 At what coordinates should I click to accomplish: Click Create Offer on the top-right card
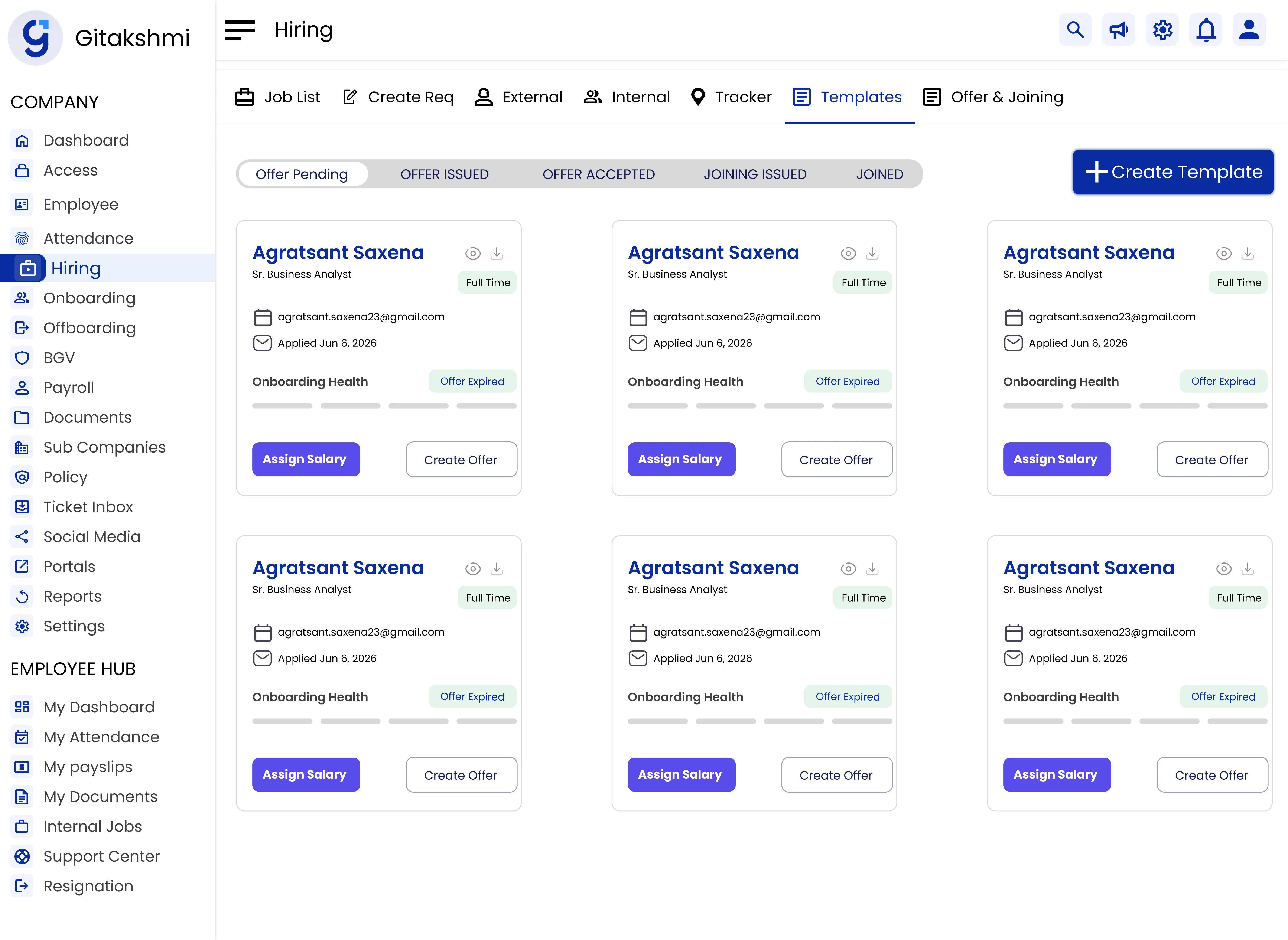coord(1212,459)
